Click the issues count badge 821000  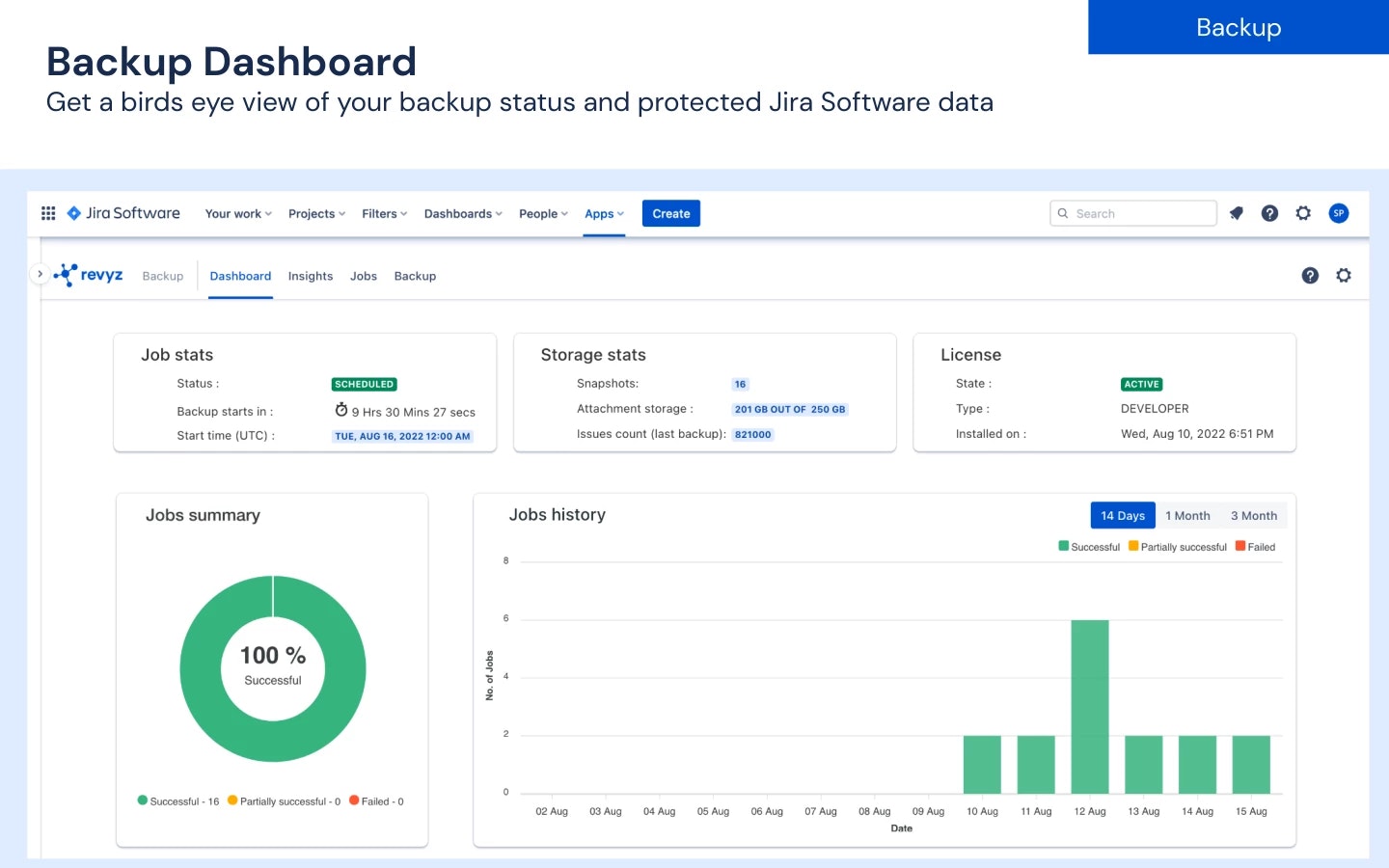point(753,434)
